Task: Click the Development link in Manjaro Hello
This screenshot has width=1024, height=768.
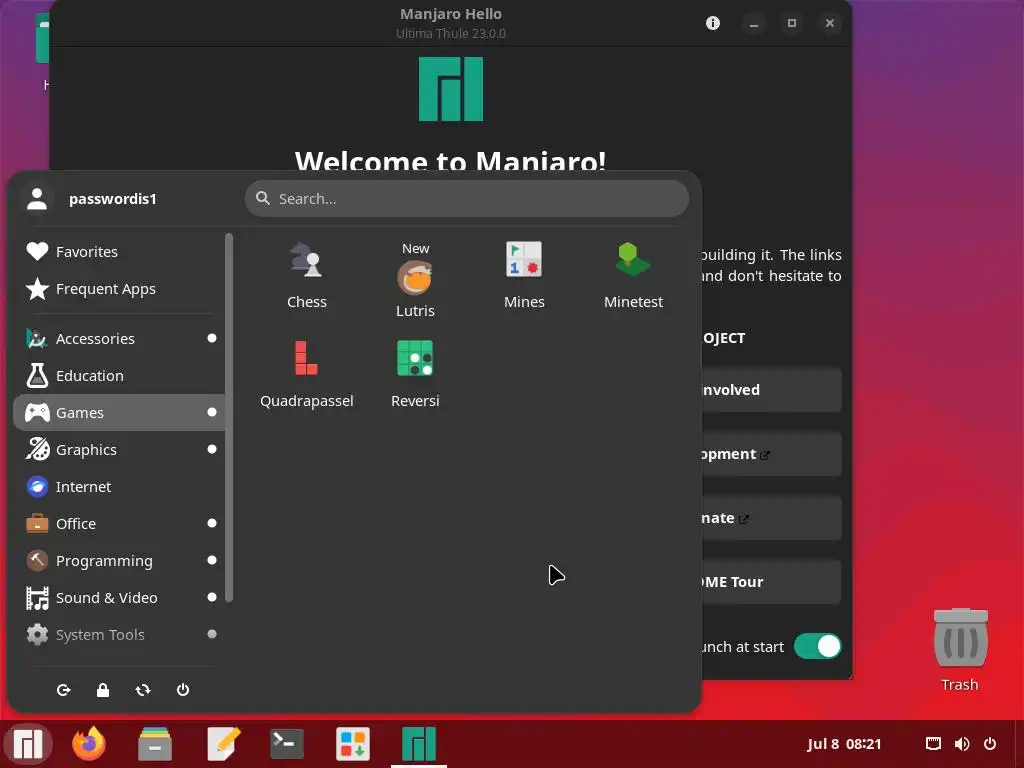Action: click(x=771, y=454)
